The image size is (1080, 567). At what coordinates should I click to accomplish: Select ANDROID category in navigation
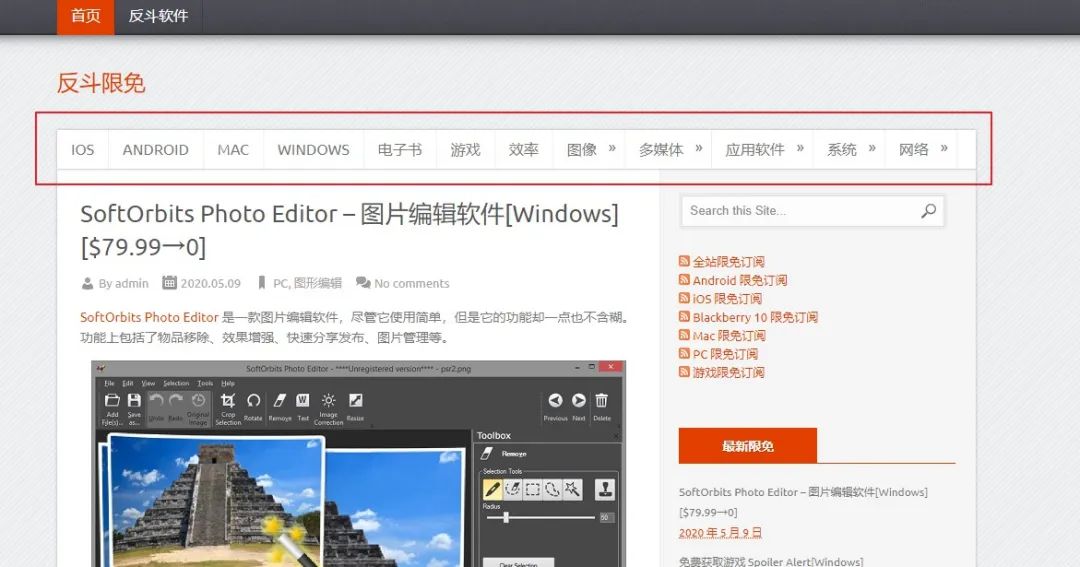coord(156,150)
